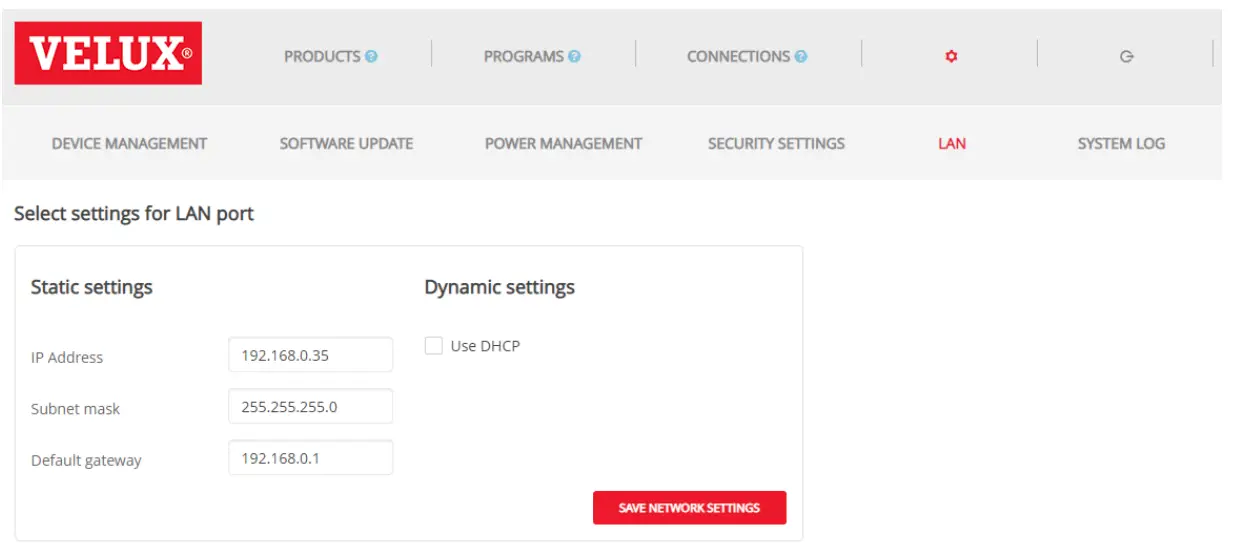Focus the Subnet mask field

311,407
